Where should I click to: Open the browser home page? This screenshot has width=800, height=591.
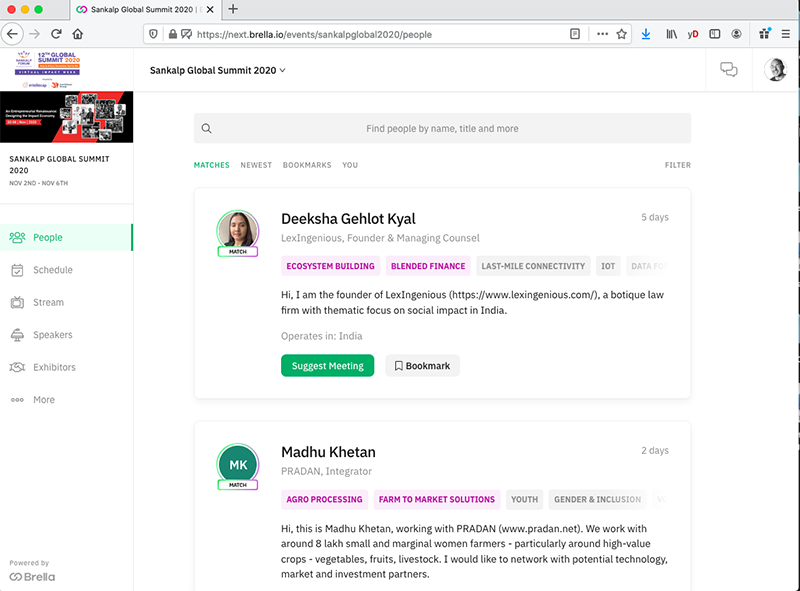coord(78,34)
